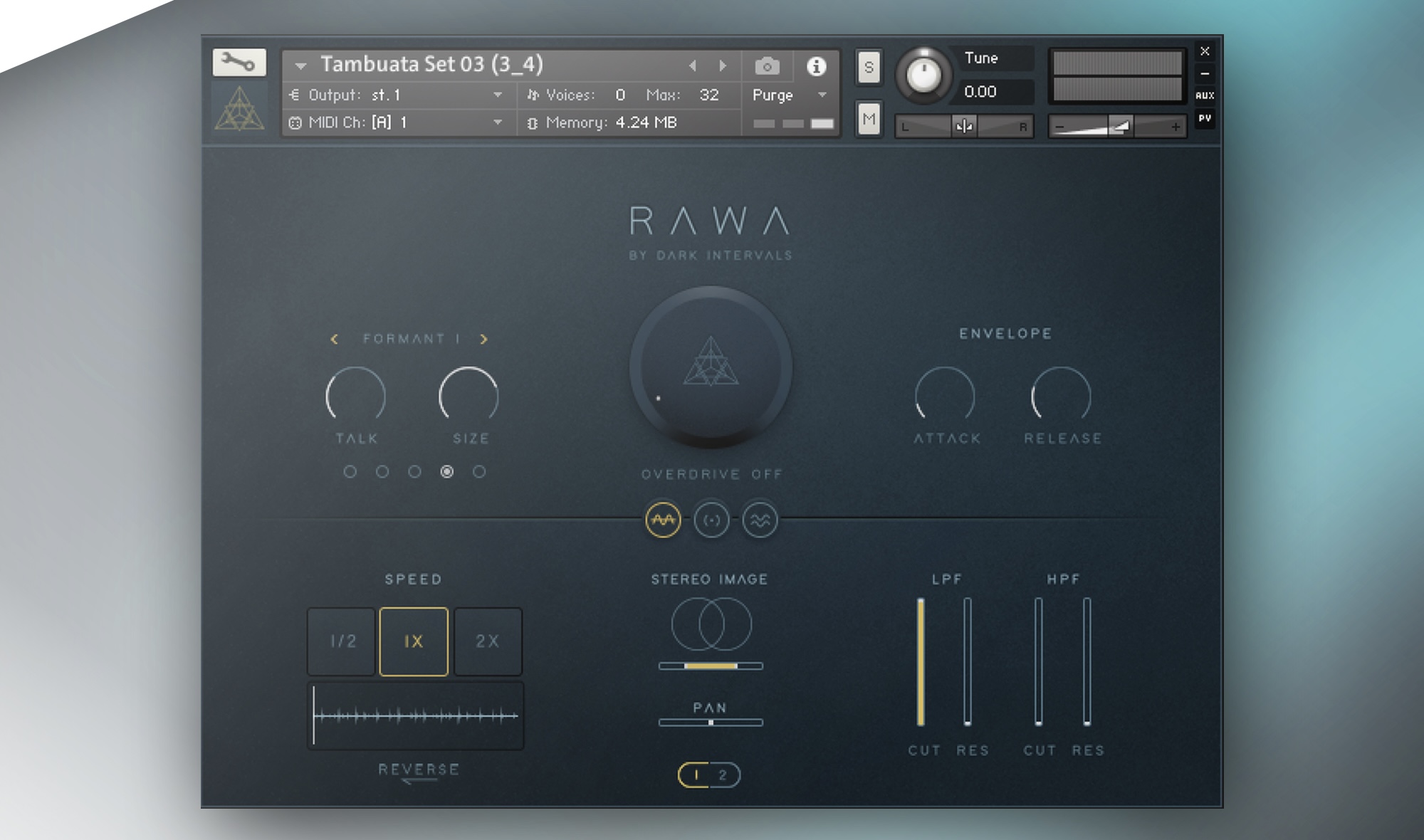1424x840 pixels.
Task: Take a snapshot with the camera icon
Action: (767, 66)
